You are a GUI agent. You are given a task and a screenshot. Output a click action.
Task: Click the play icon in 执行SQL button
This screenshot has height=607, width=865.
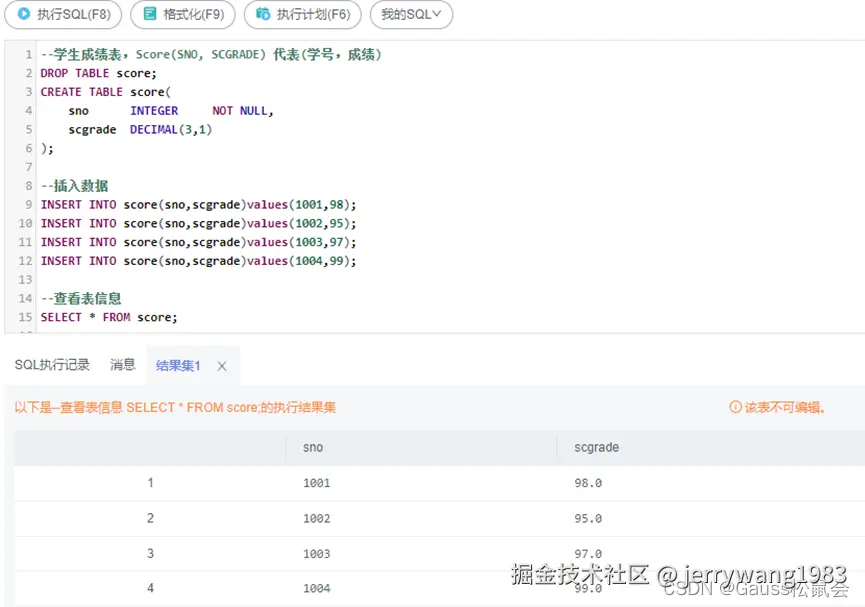24,14
